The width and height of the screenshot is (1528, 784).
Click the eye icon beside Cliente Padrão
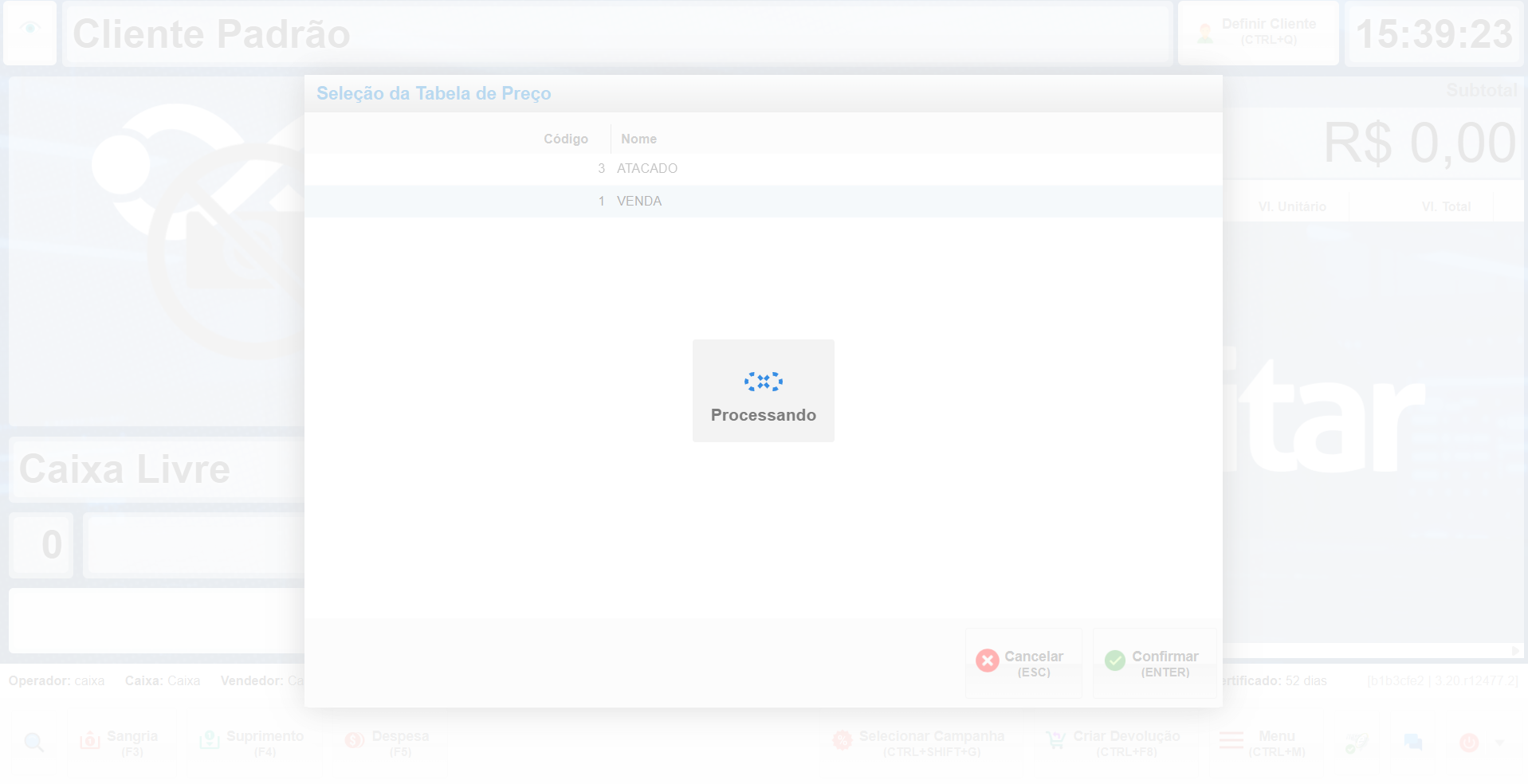pyautogui.click(x=30, y=30)
